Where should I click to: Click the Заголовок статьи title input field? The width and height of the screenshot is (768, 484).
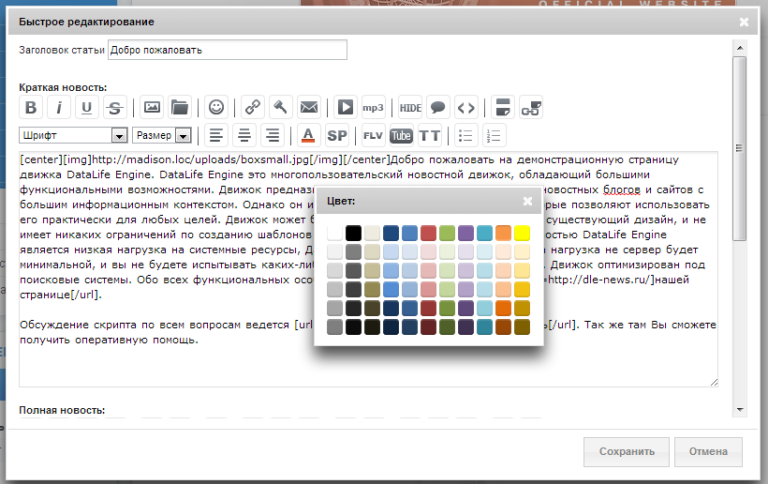coord(227,50)
